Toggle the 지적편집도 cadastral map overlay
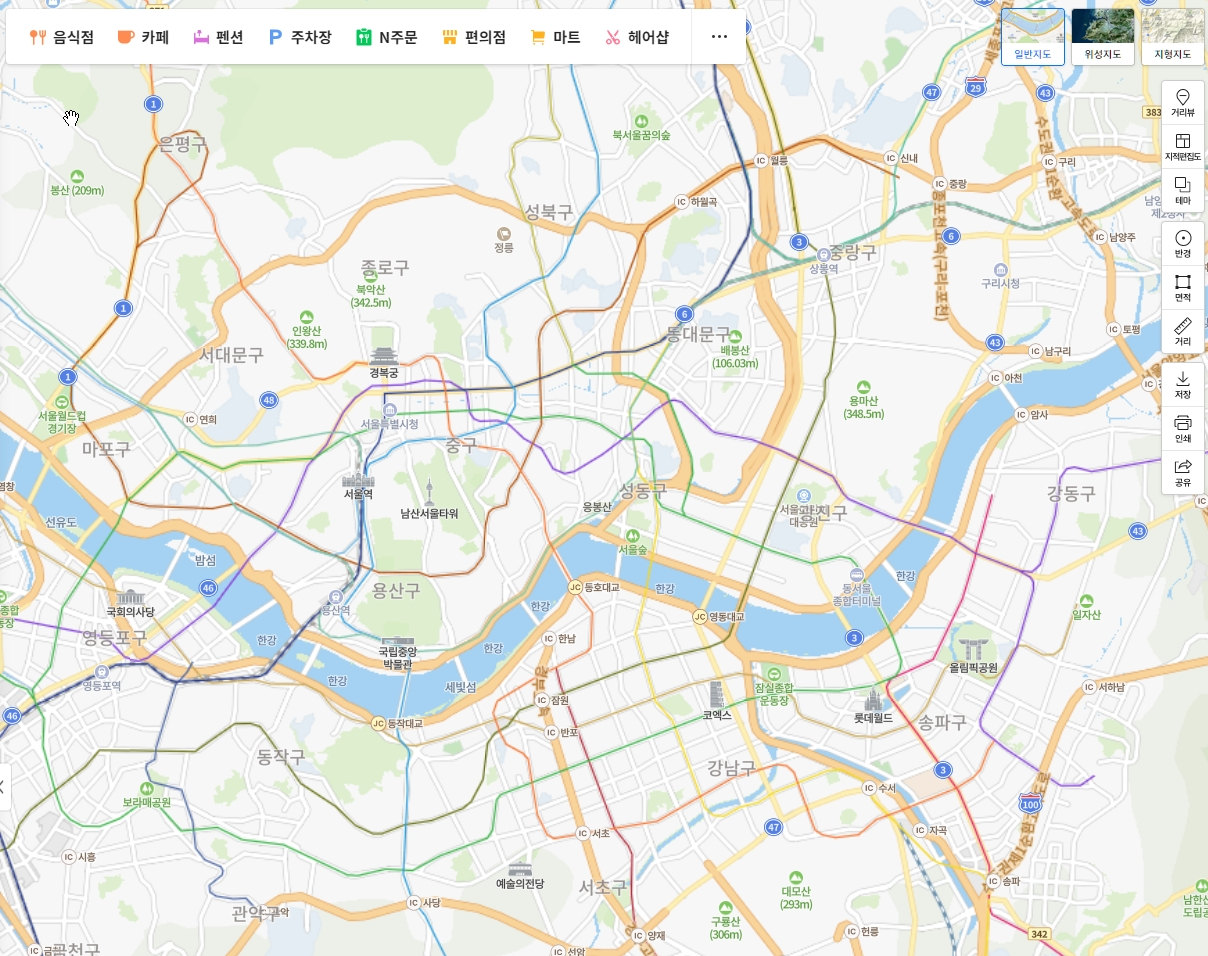 coord(1183,147)
